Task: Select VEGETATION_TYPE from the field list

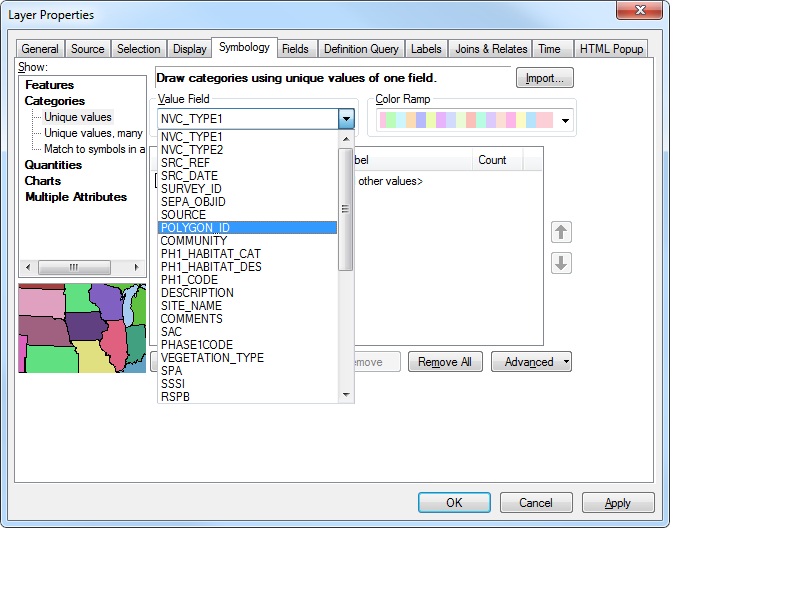Action: [x=215, y=357]
